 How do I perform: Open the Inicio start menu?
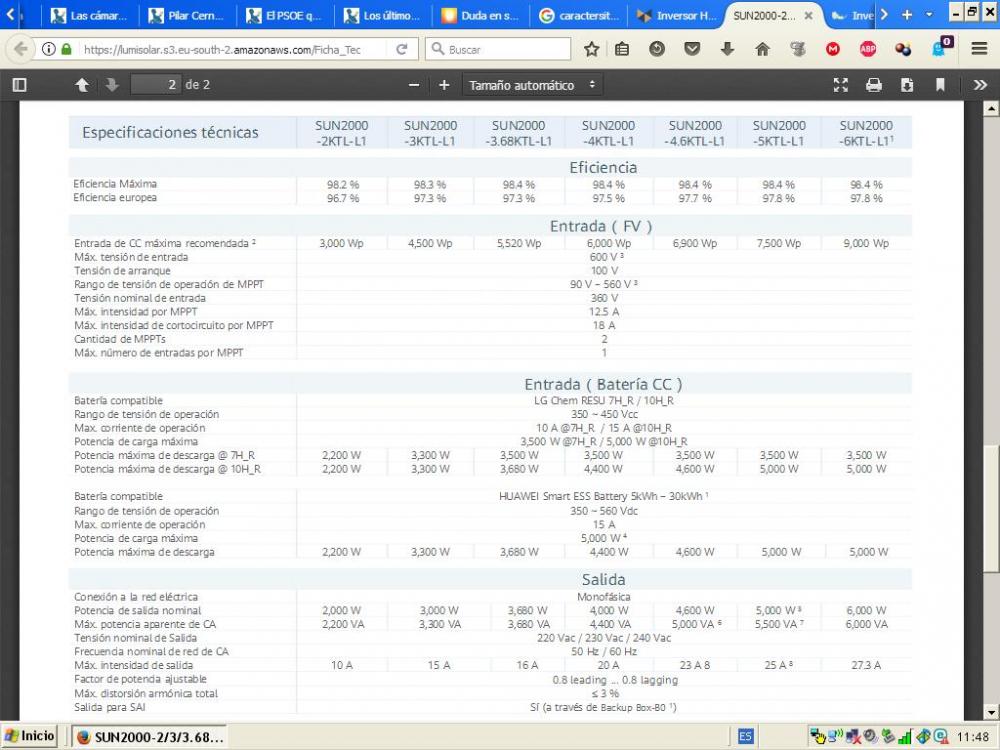(29, 736)
